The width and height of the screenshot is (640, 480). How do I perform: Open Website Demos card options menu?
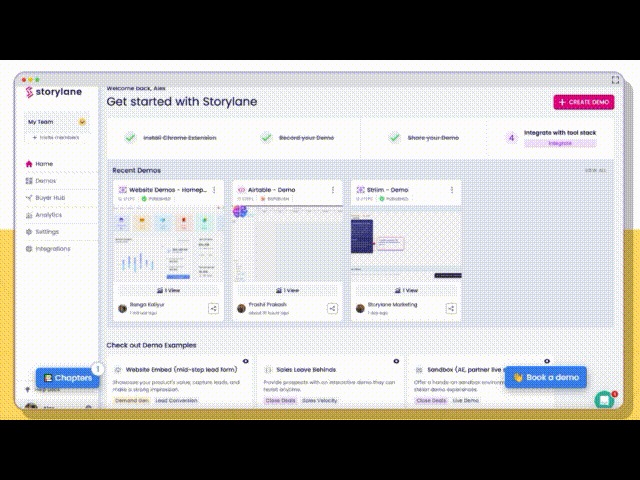point(214,190)
